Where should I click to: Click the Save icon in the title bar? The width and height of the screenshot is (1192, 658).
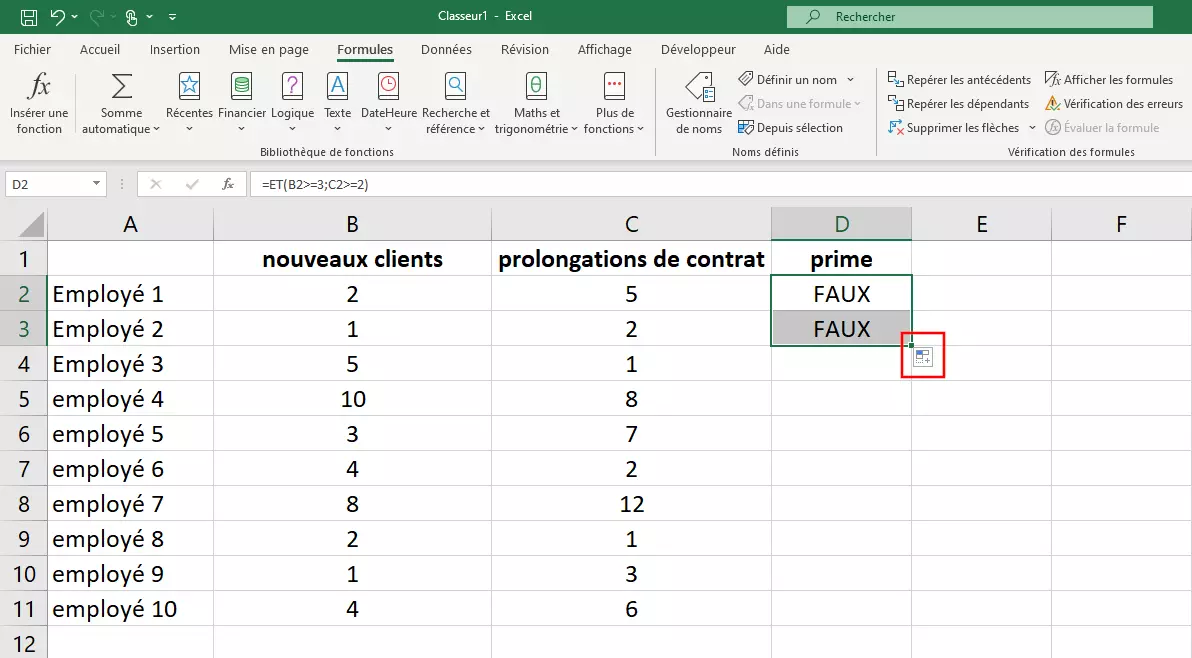click(29, 16)
